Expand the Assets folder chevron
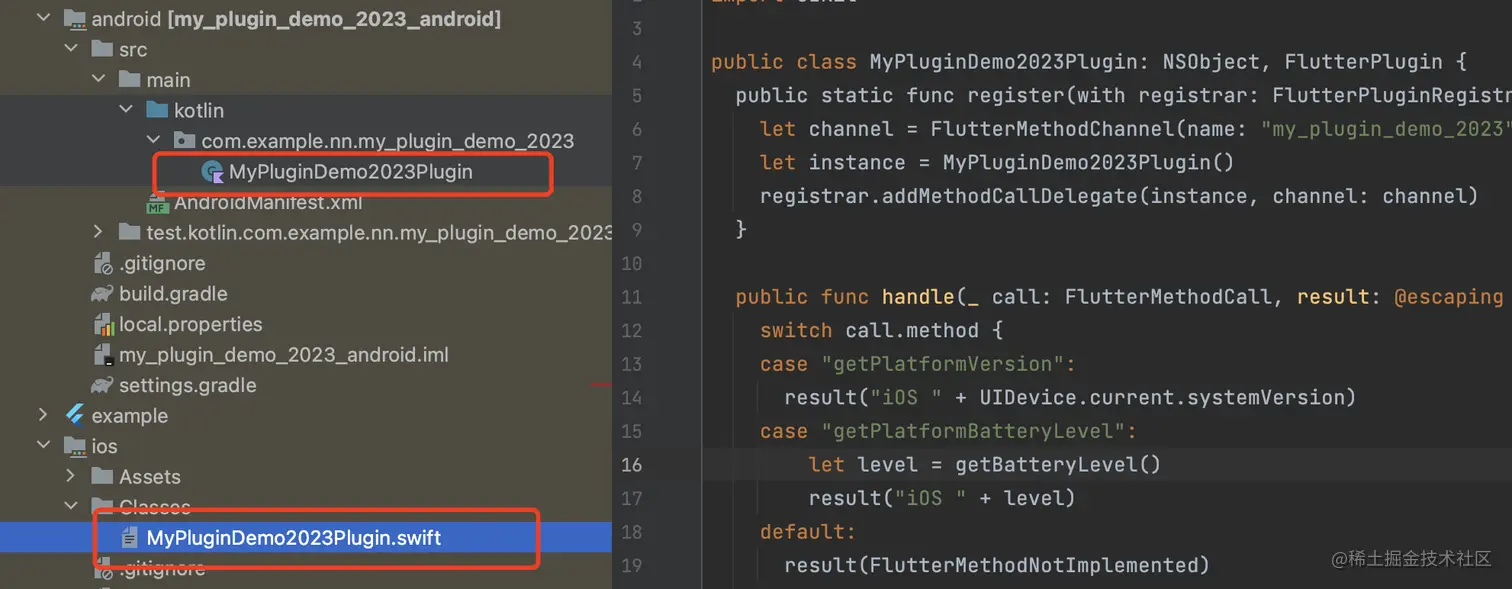 70,476
